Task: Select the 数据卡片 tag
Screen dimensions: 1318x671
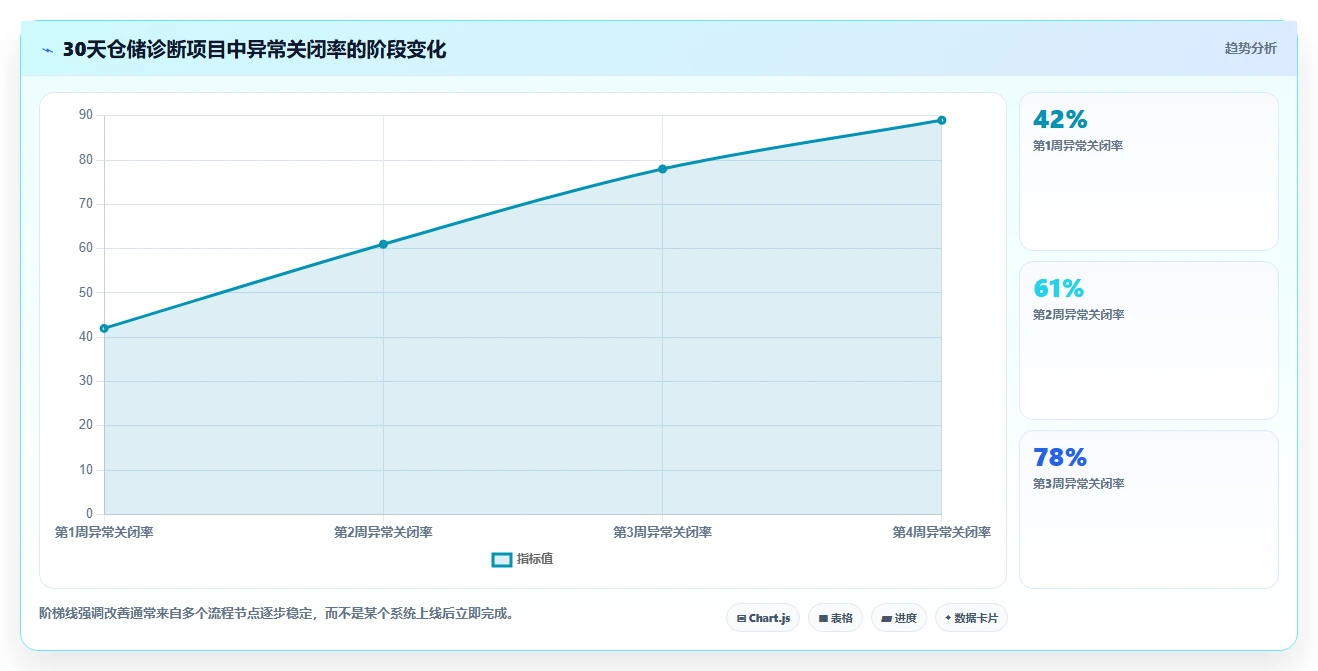Action: (971, 618)
